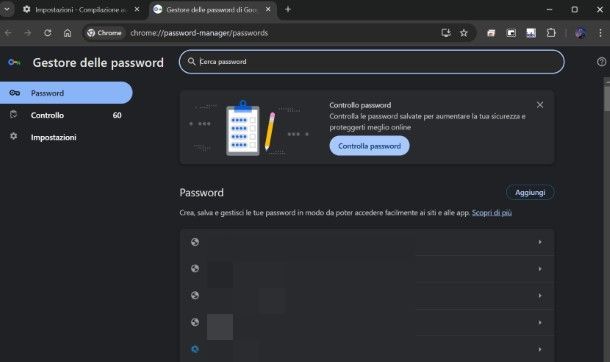
Task: Expand the fifth password entry arrow
Action: (x=540, y=350)
